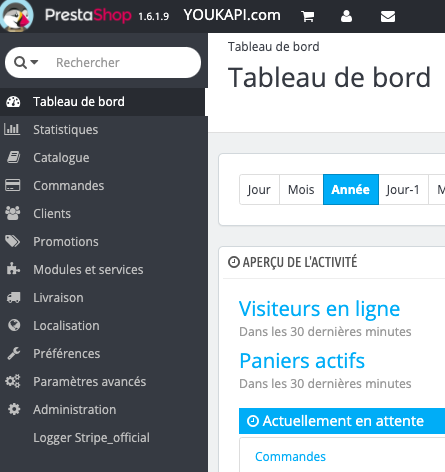This screenshot has height=472, width=445.
Task: Click the Promotions tags icon
Action: click(x=13, y=241)
